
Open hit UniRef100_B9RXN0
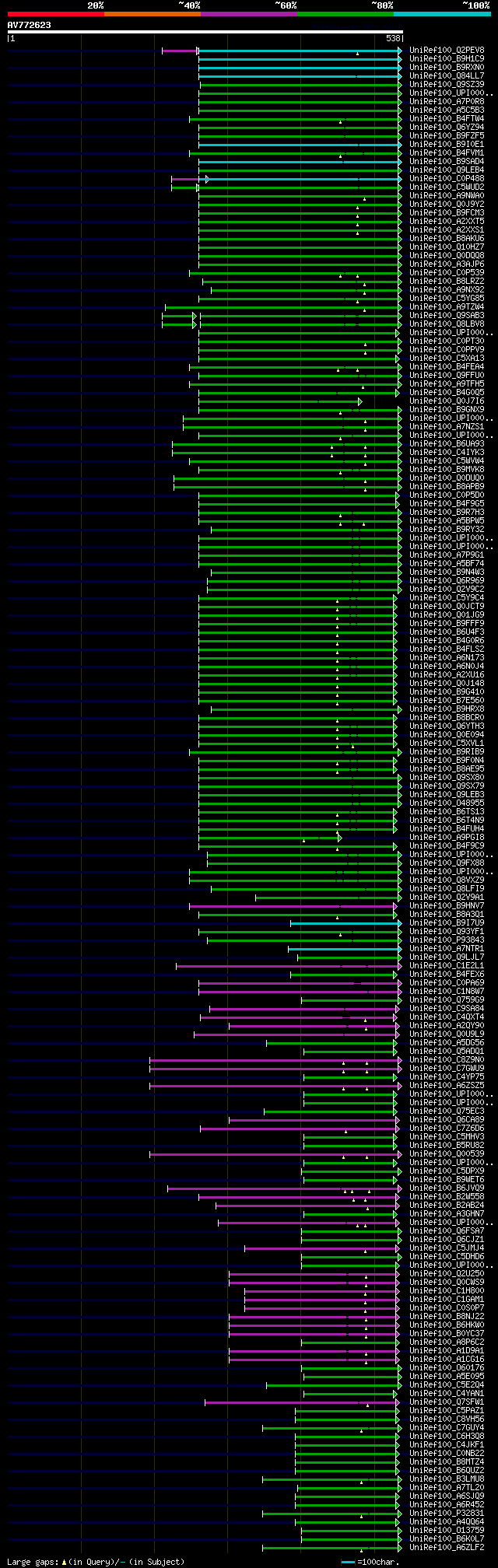(x=447, y=67)
